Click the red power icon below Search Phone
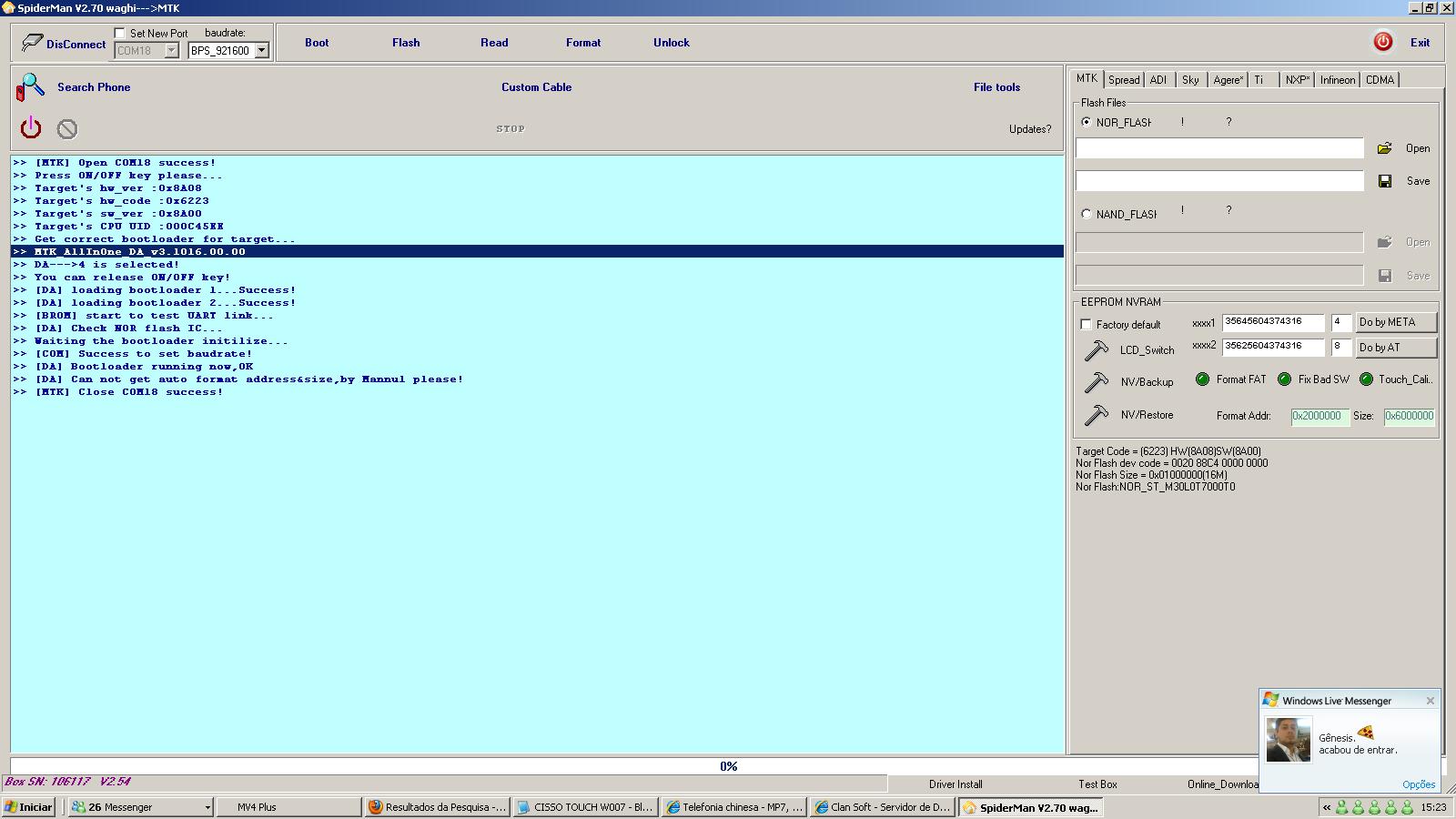Image resolution: width=1456 pixels, height=819 pixels. [31, 127]
